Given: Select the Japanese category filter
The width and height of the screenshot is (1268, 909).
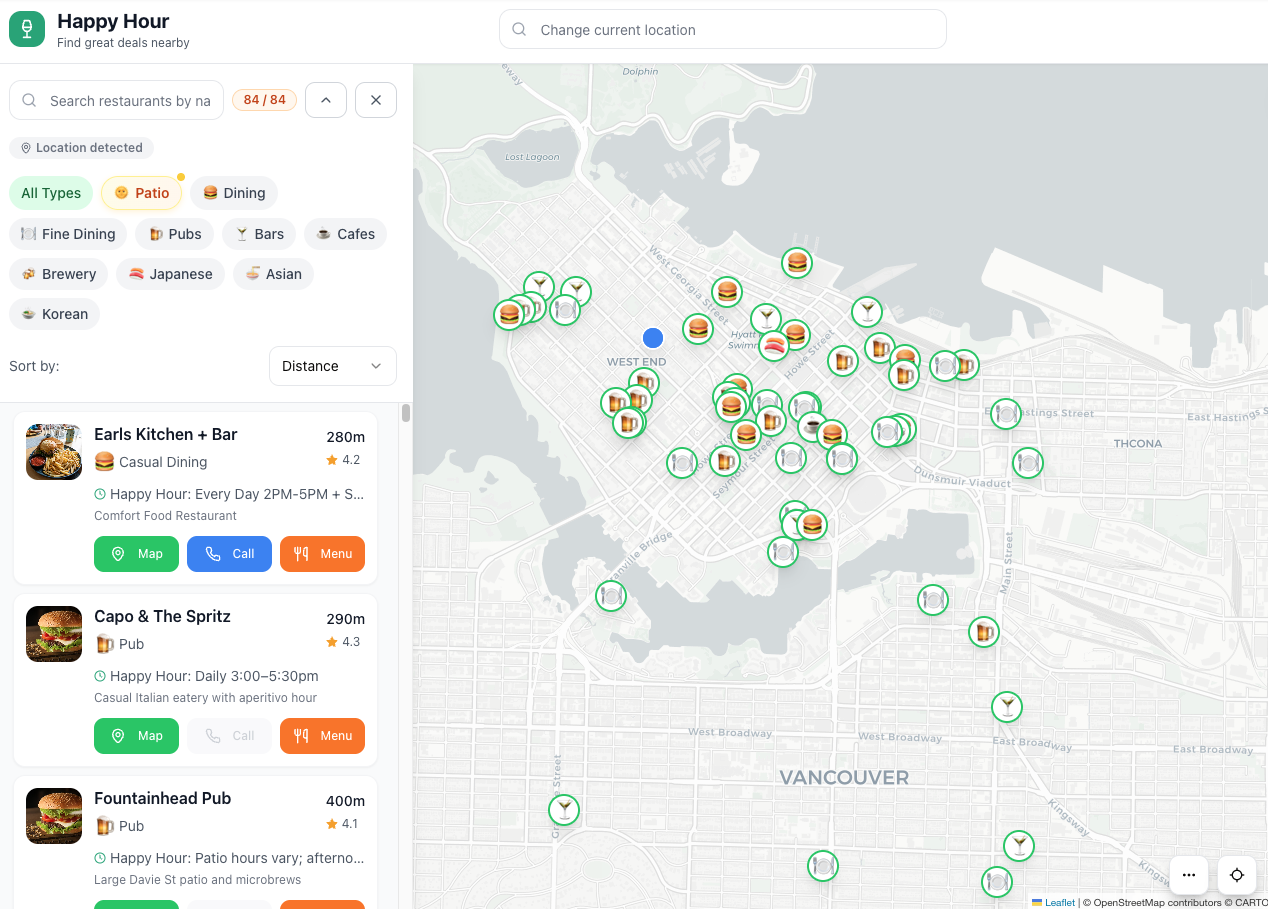Looking at the screenshot, I should point(170,274).
